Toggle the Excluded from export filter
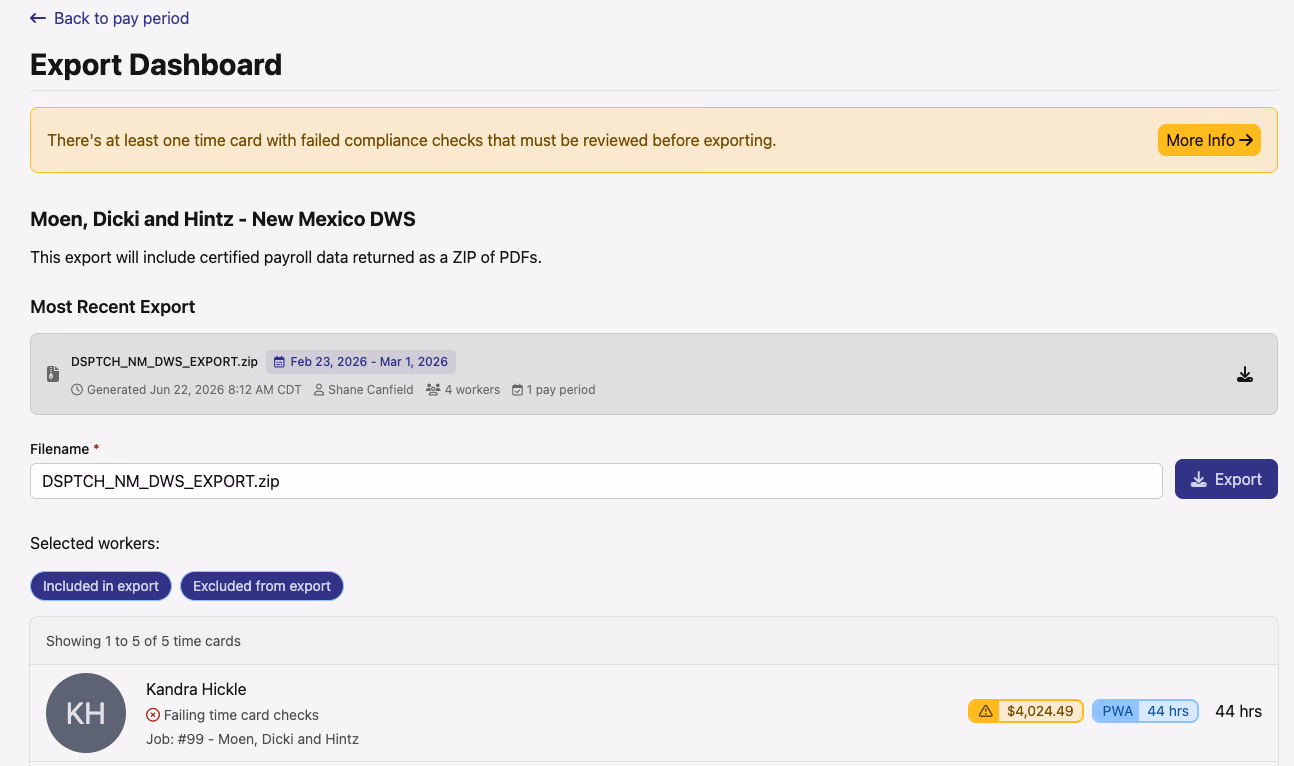 (262, 586)
